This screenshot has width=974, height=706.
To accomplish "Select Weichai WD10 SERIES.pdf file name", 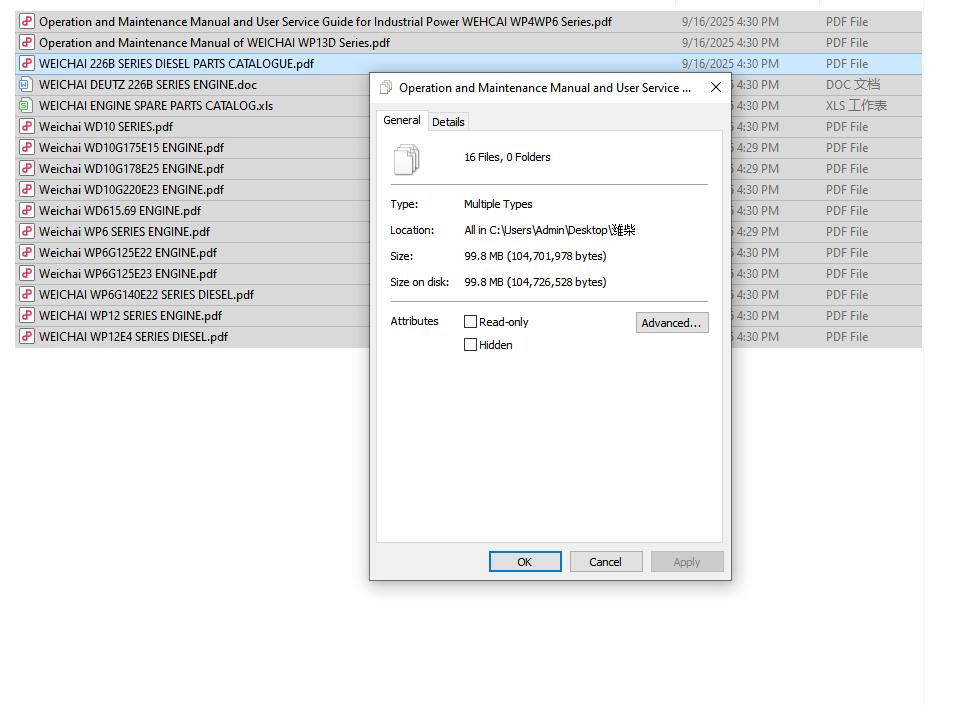I will (x=106, y=127).
